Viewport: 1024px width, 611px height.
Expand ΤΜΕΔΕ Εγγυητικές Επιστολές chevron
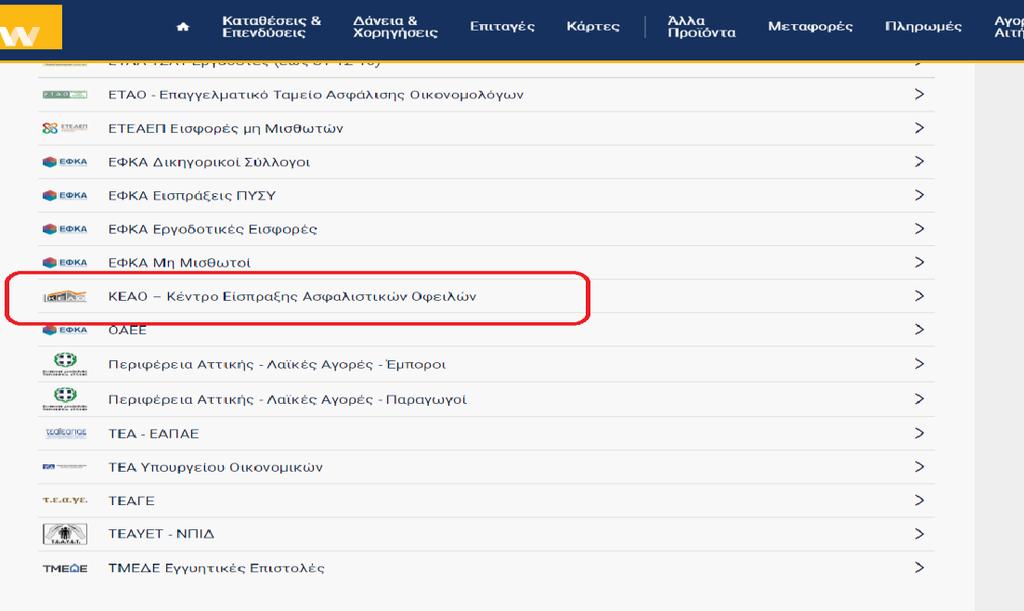(x=919, y=568)
